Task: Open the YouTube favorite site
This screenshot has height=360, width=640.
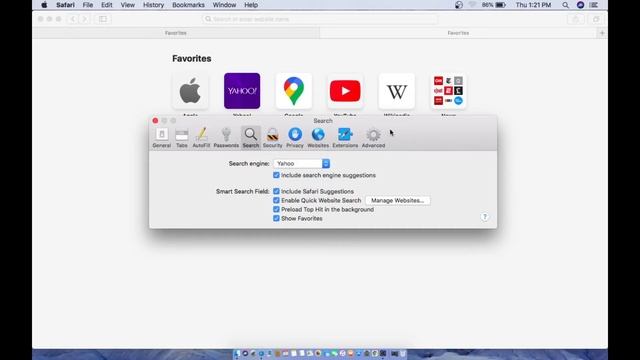Action: tap(345, 91)
